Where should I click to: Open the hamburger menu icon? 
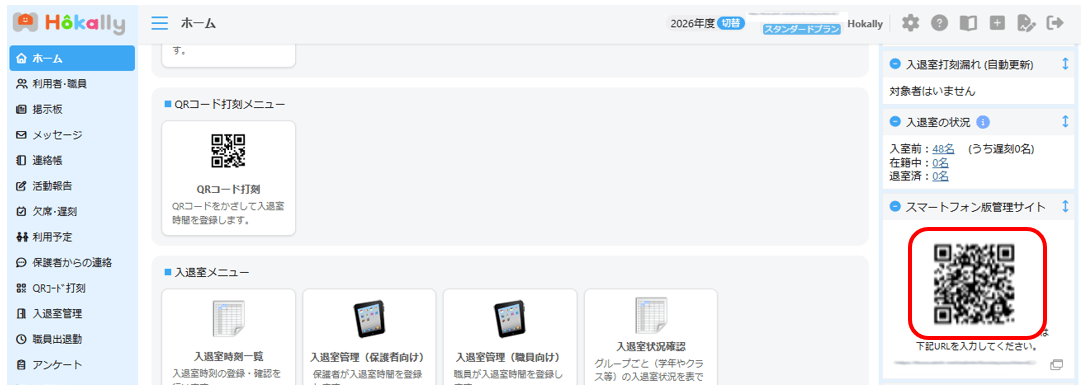[x=159, y=23]
